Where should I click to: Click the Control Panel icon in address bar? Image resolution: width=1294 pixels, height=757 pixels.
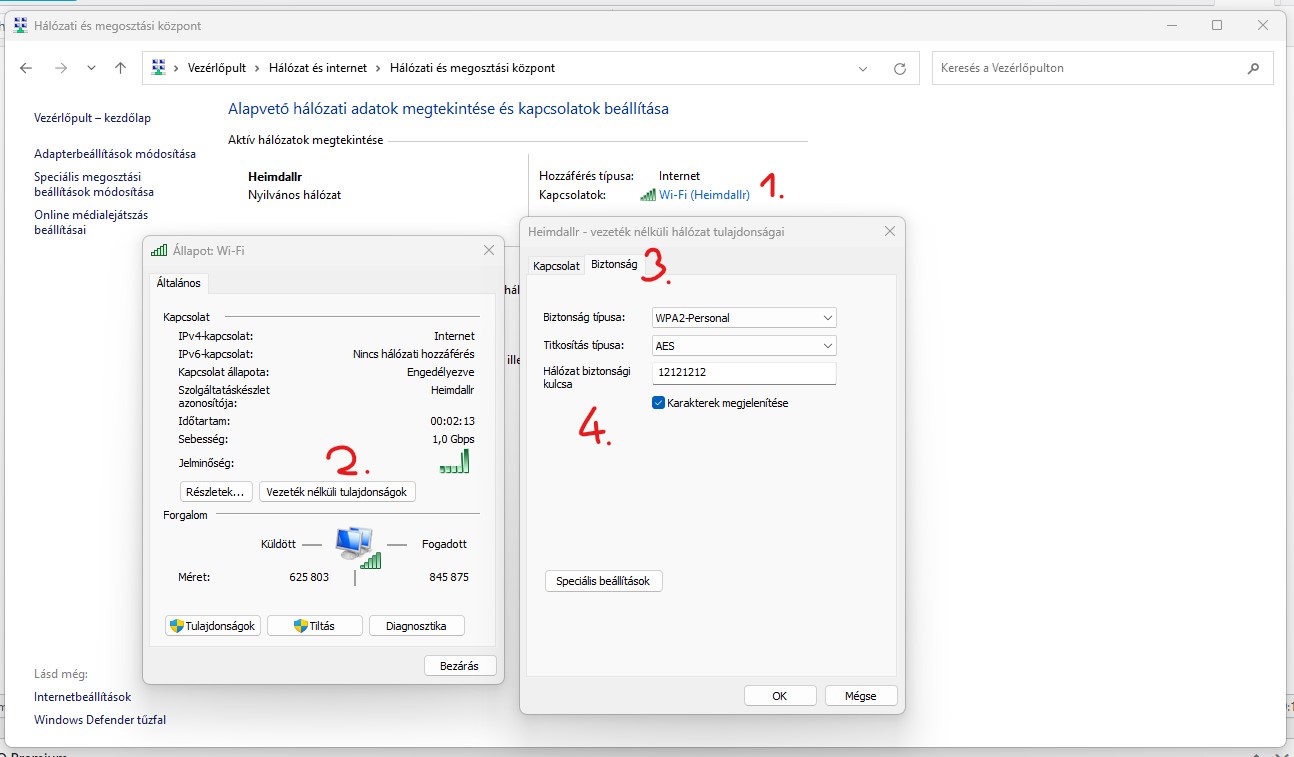tap(158, 68)
